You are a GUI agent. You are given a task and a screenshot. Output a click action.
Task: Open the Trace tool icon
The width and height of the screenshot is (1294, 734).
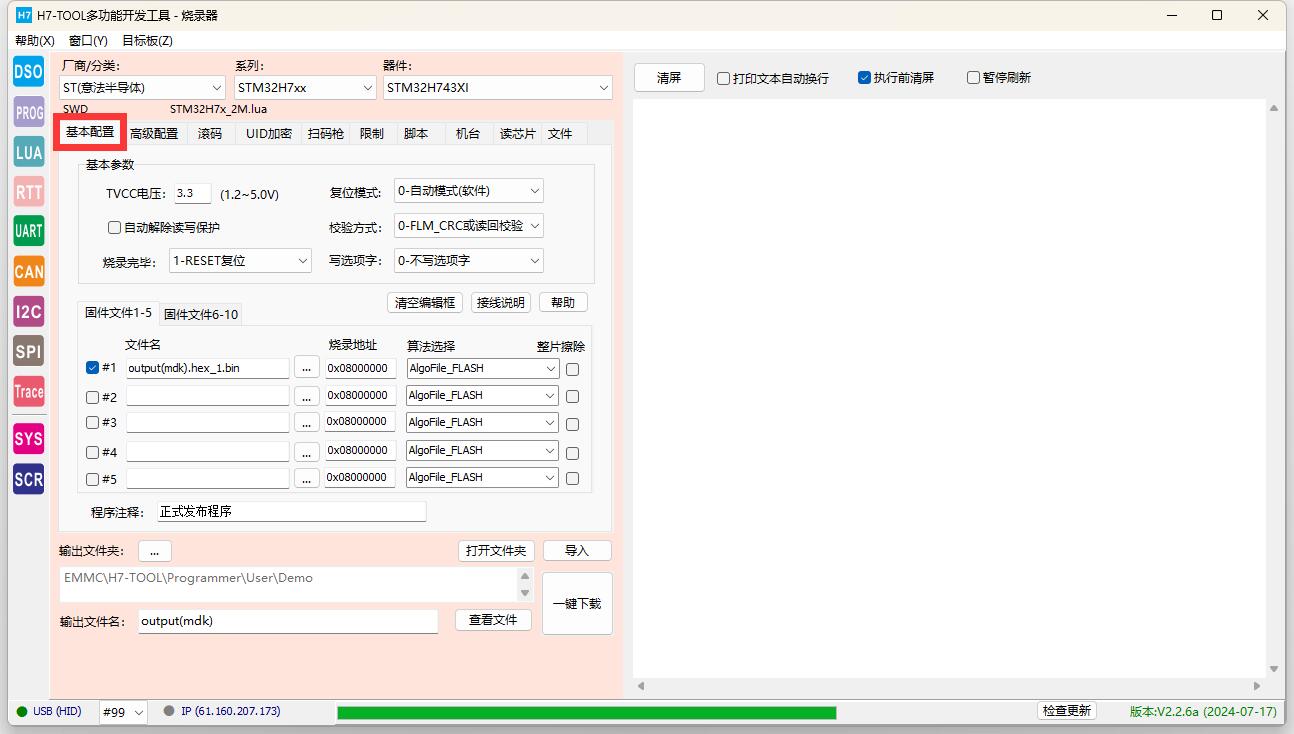tap(28, 391)
